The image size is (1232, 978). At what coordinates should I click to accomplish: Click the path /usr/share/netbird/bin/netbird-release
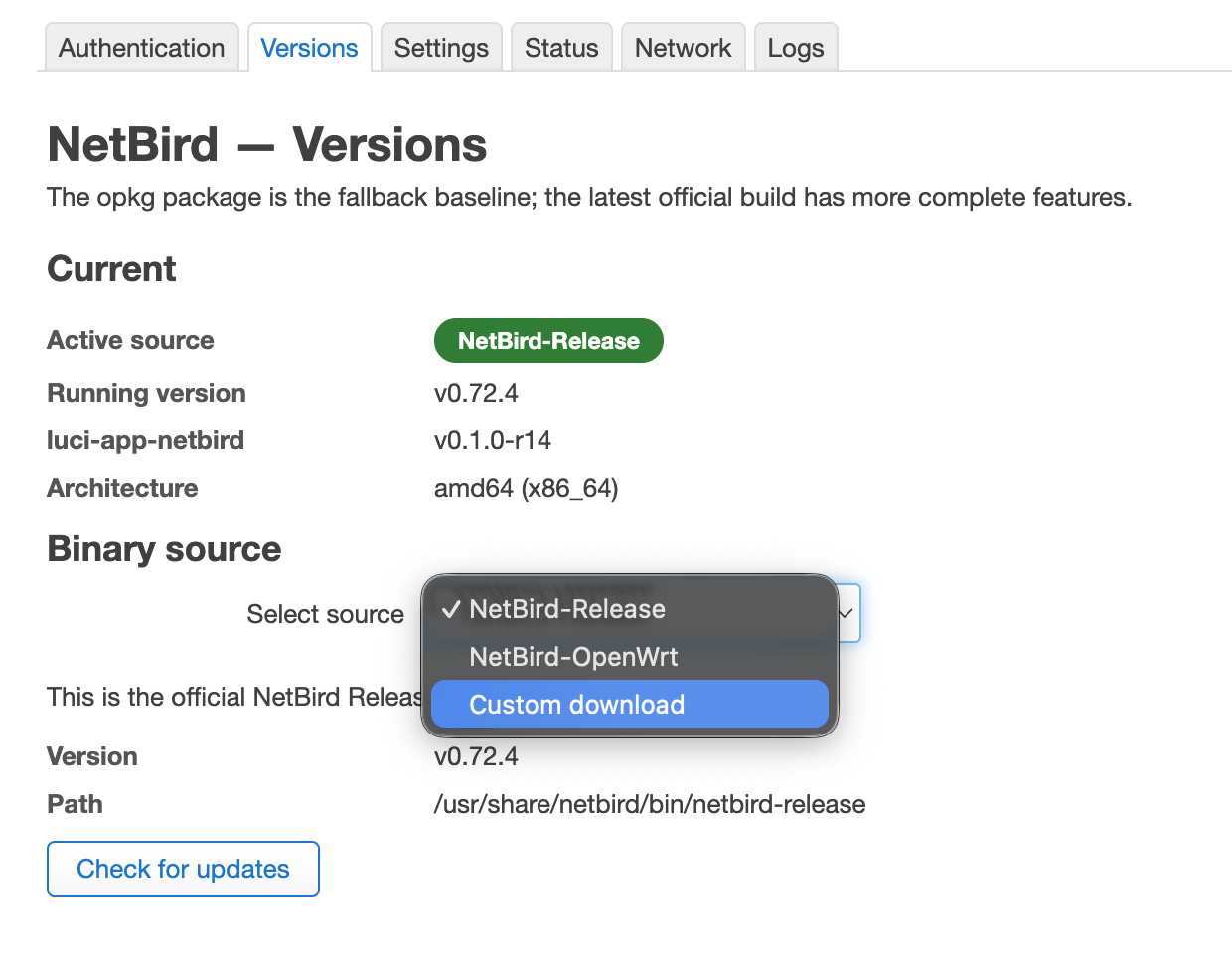[650, 804]
